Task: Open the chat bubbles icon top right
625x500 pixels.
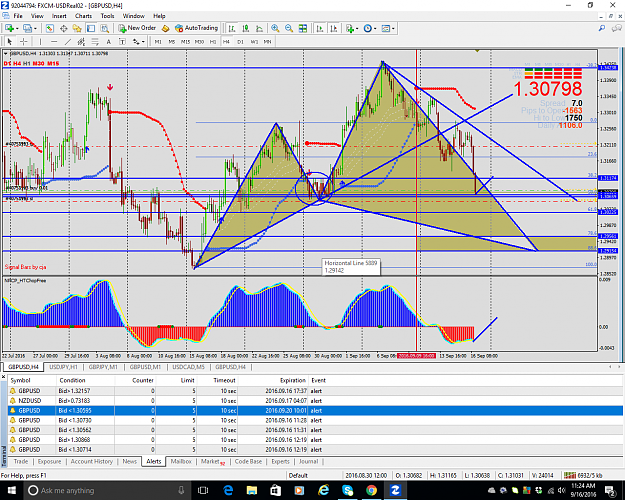Action: (617, 28)
